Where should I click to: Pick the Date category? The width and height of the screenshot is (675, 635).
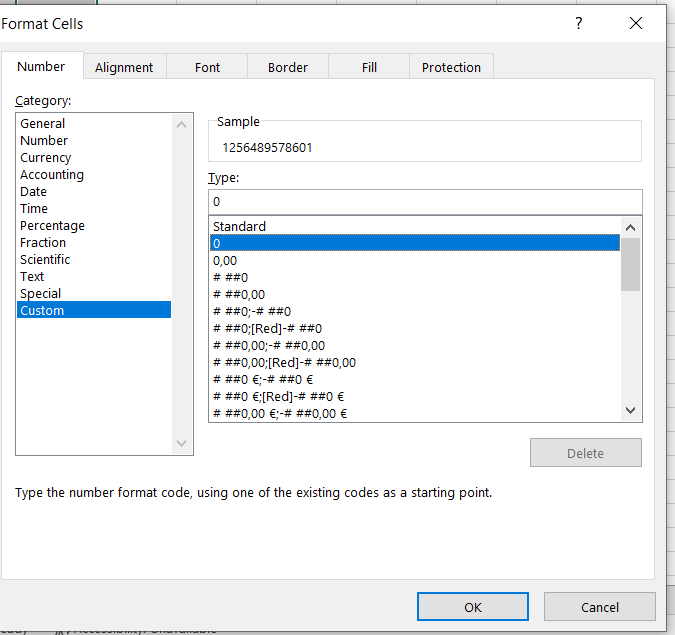(33, 192)
